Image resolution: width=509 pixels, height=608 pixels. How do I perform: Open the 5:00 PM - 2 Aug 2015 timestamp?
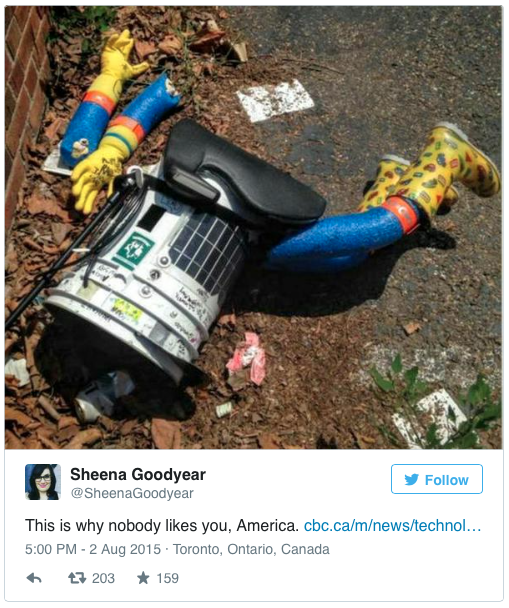pos(93,549)
